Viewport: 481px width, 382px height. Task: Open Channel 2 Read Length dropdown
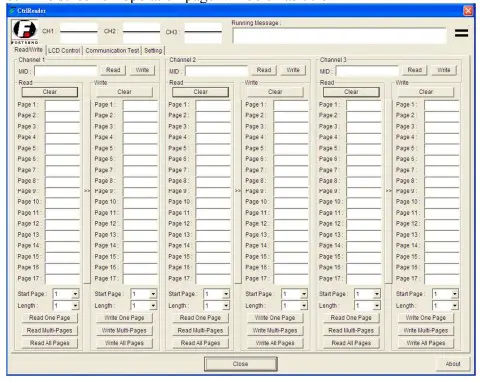pos(226,306)
